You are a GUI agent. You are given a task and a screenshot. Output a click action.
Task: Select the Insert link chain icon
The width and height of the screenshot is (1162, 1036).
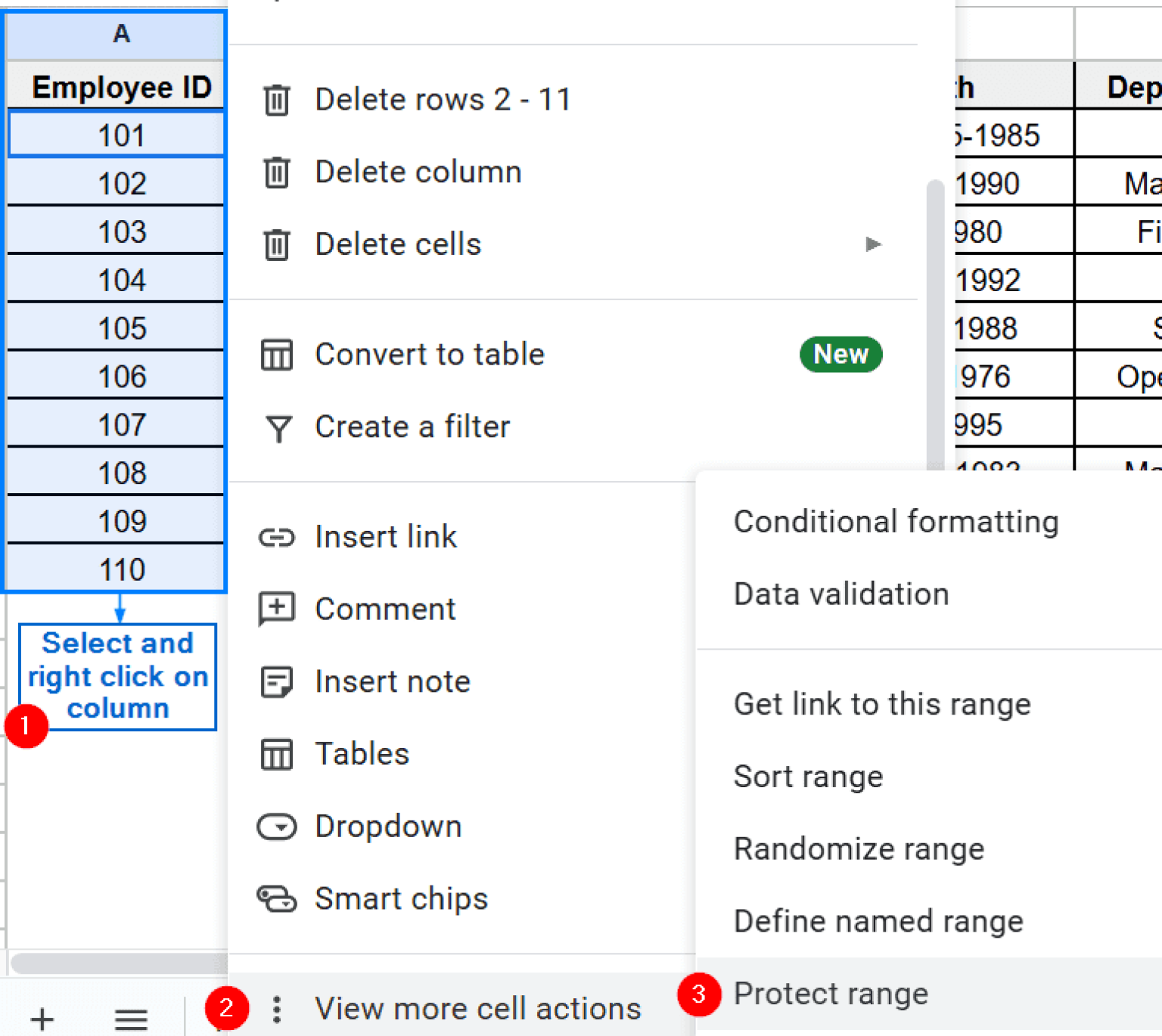click(277, 538)
